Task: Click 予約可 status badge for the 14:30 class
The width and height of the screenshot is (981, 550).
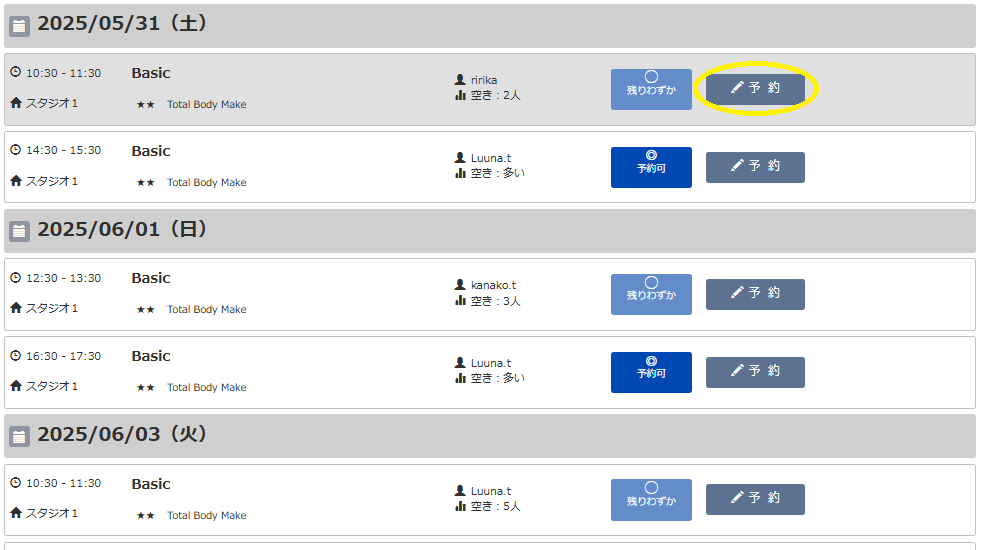Action: tap(651, 167)
